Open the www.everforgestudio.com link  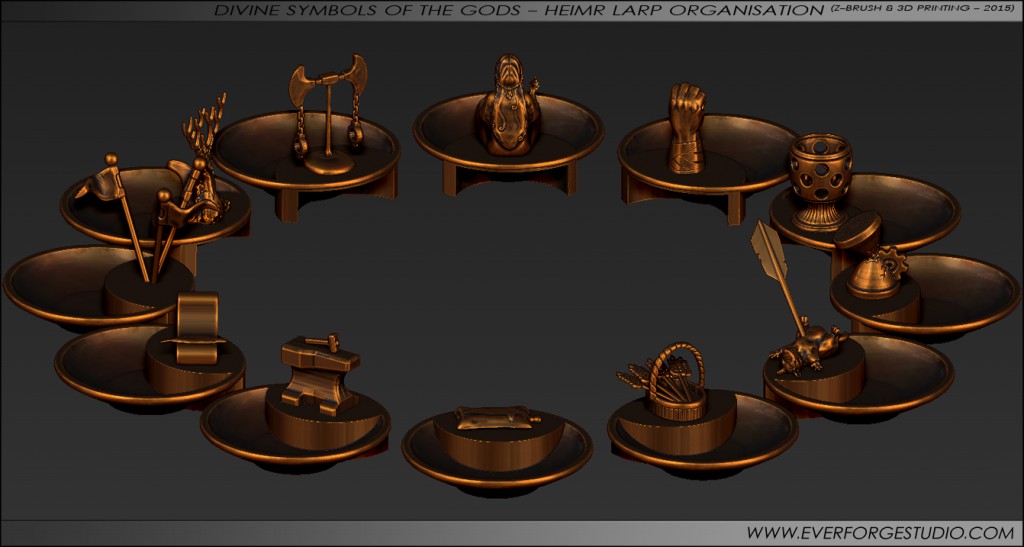pyautogui.click(x=880, y=533)
